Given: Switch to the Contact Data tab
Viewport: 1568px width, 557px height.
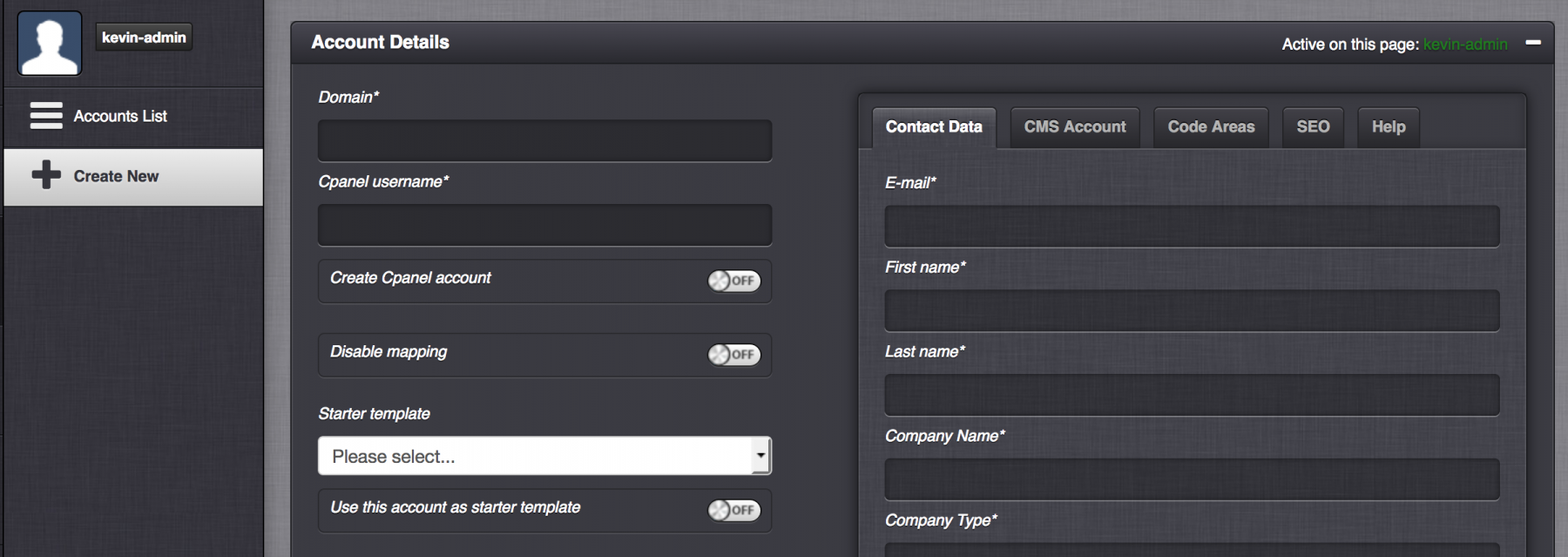Looking at the screenshot, I should (x=934, y=127).
